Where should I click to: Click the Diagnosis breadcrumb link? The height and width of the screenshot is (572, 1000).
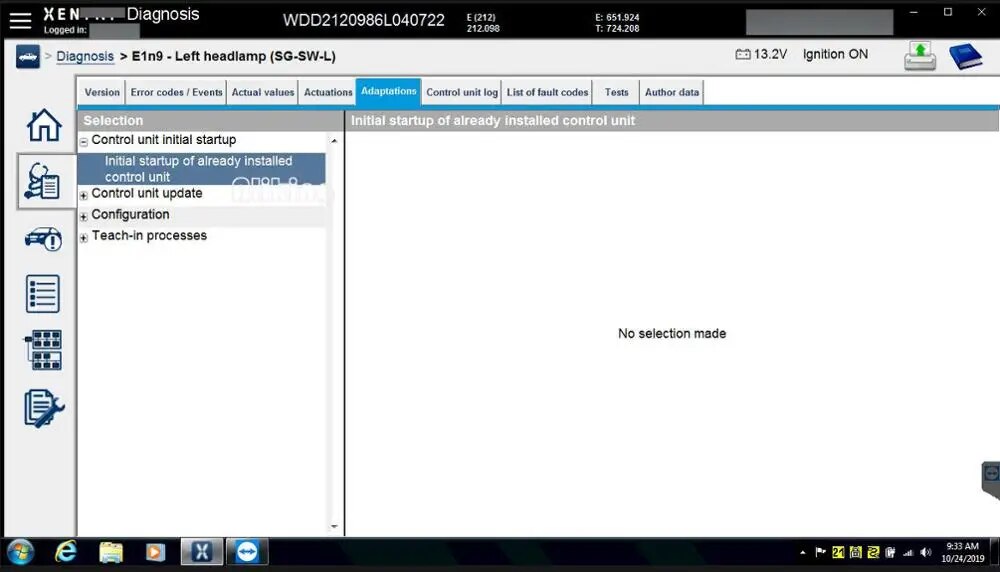85,56
